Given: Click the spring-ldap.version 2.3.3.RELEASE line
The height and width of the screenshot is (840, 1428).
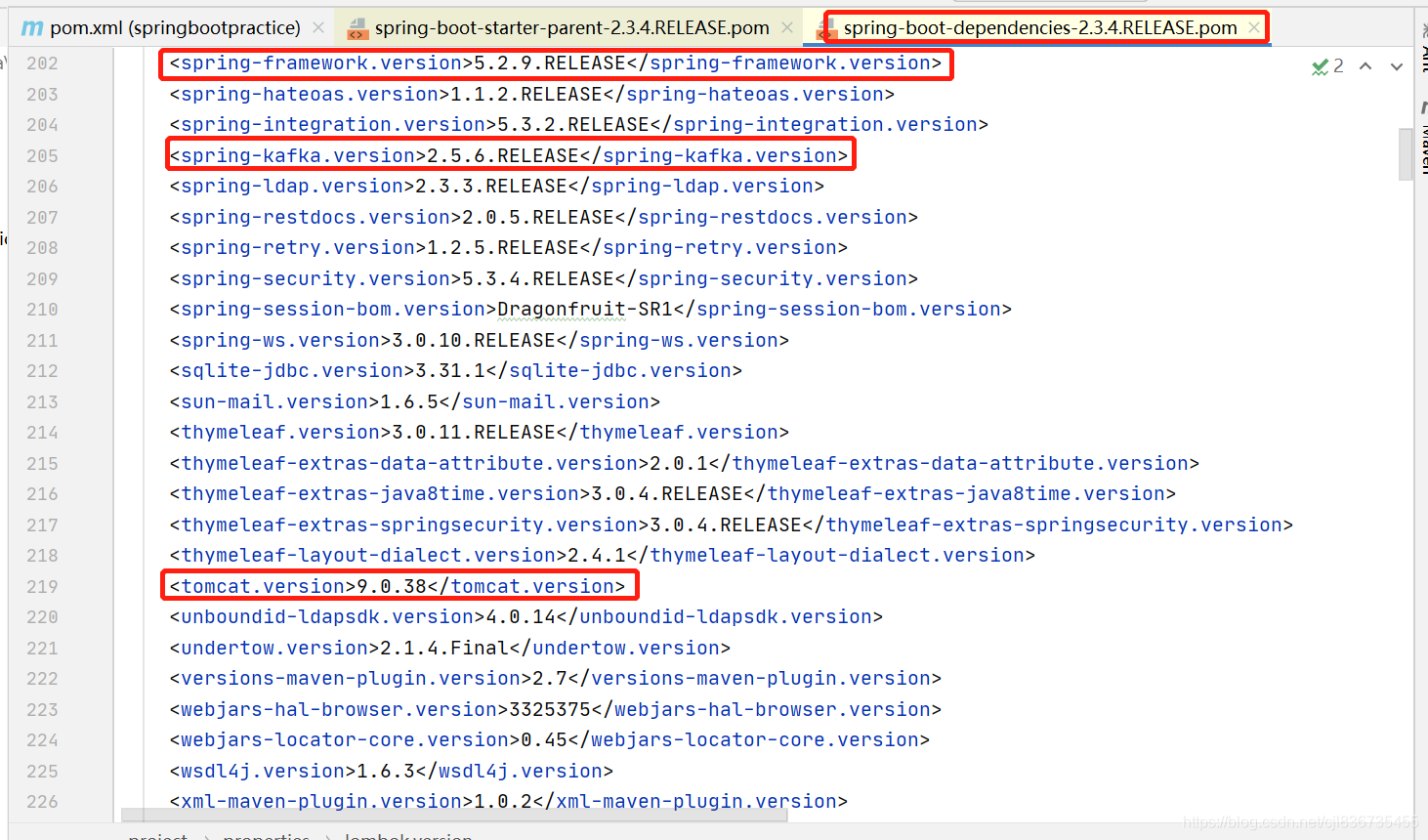Looking at the screenshot, I should coord(497,187).
